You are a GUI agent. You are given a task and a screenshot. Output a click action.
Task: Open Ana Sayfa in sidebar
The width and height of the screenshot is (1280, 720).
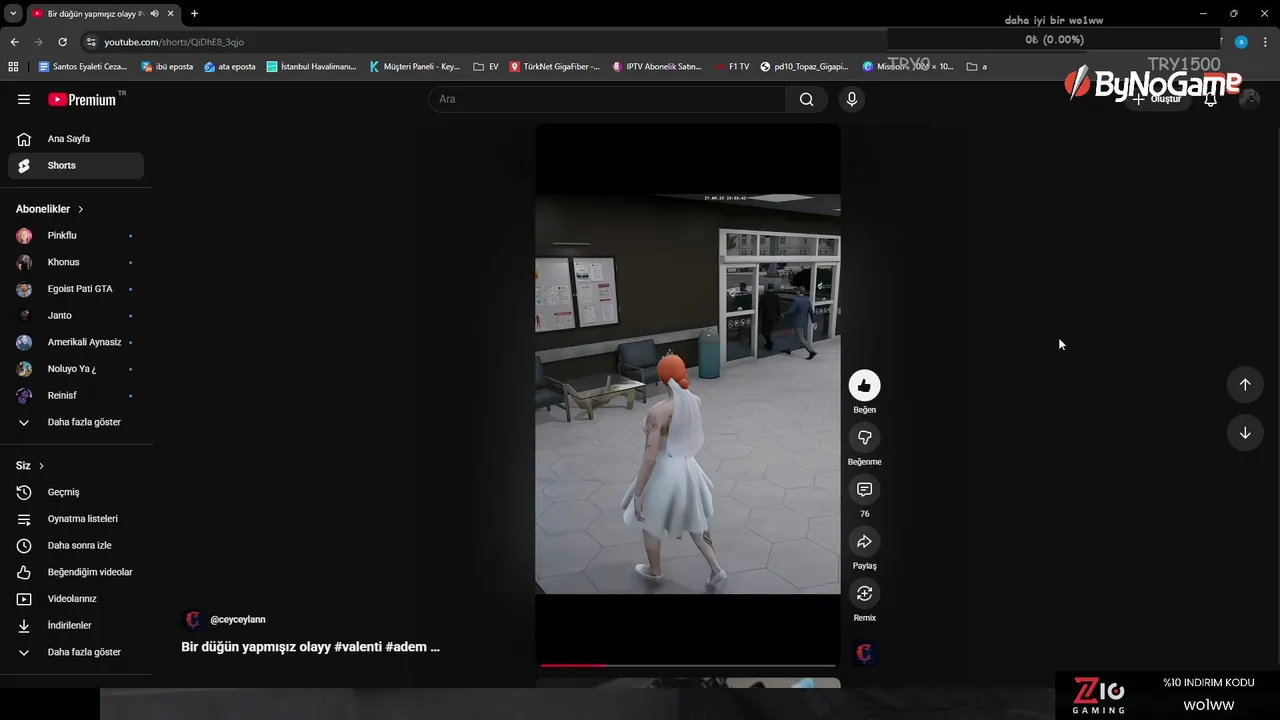76,139
